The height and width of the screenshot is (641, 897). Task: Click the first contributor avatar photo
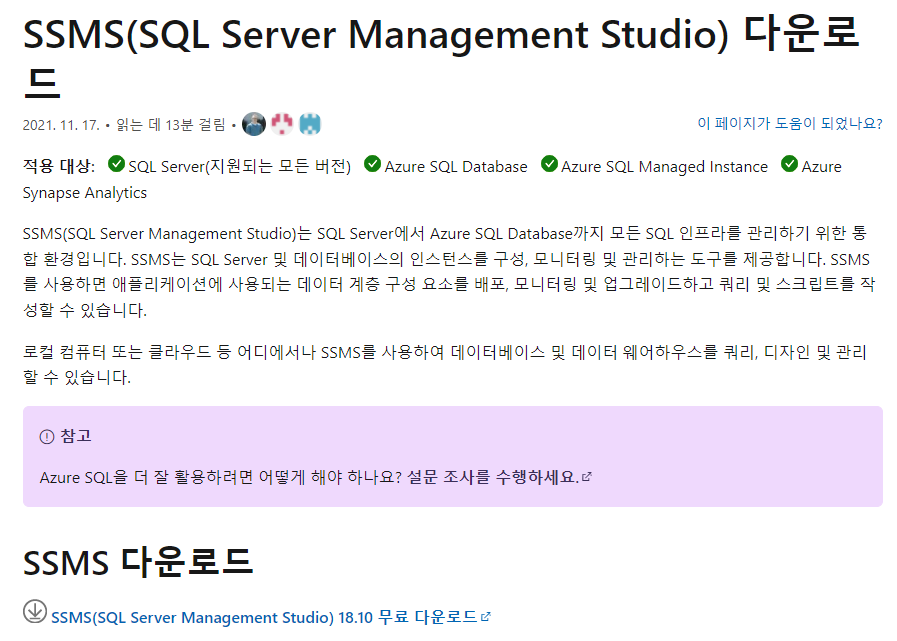254,124
